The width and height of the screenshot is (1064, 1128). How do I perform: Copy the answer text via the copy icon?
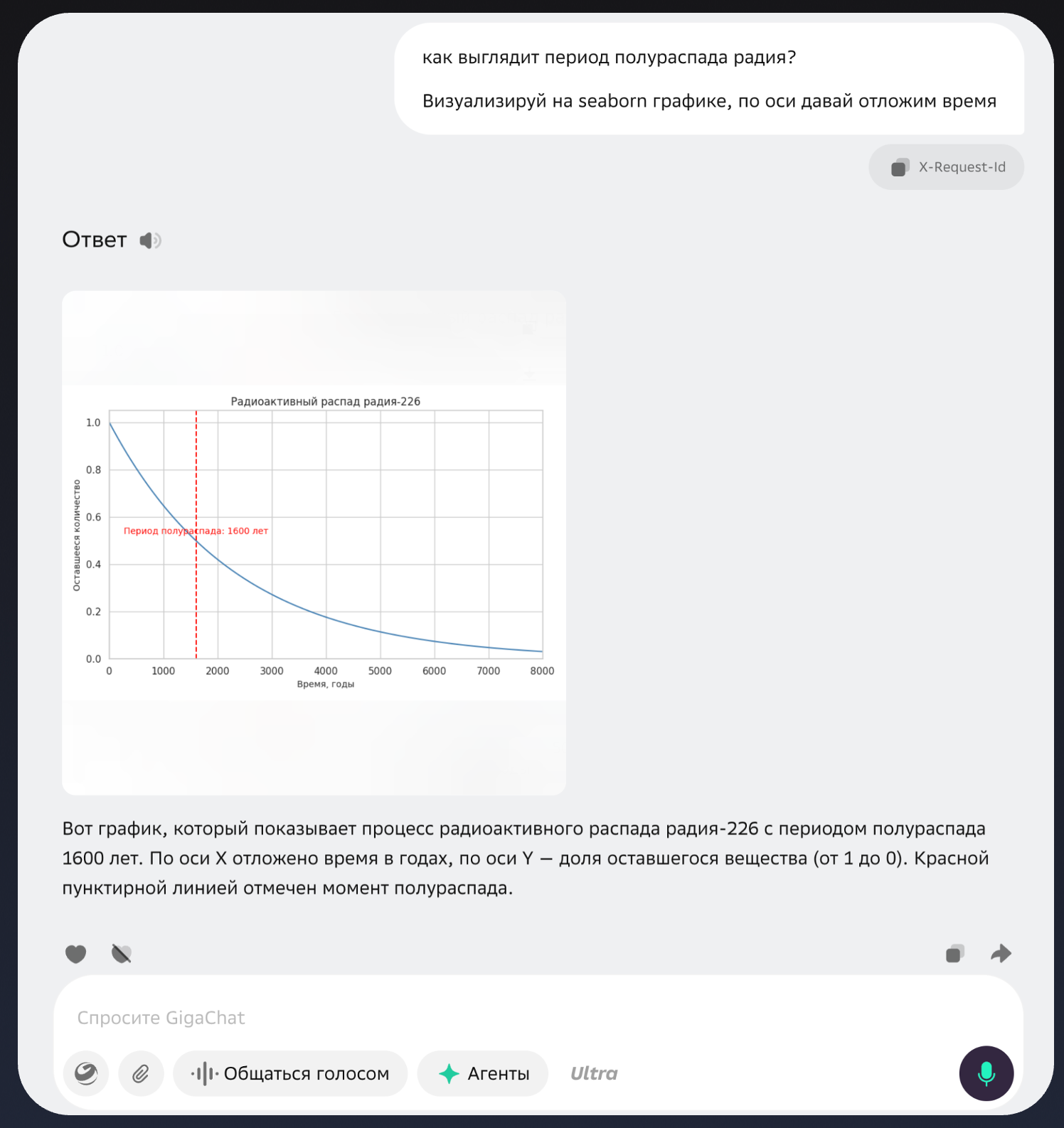[955, 953]
